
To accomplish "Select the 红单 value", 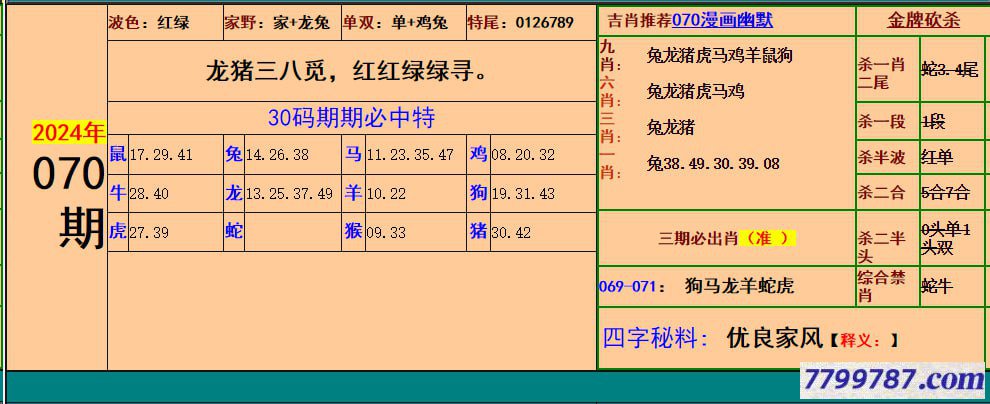I will pyautogui.click(x=938, y=157).
